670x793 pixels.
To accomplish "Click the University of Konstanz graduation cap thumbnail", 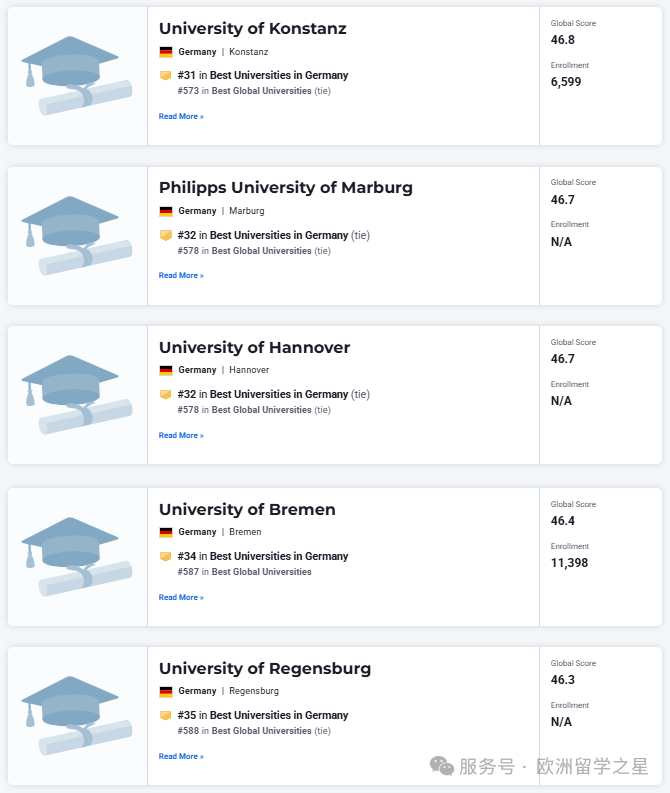I will (77, 76).
